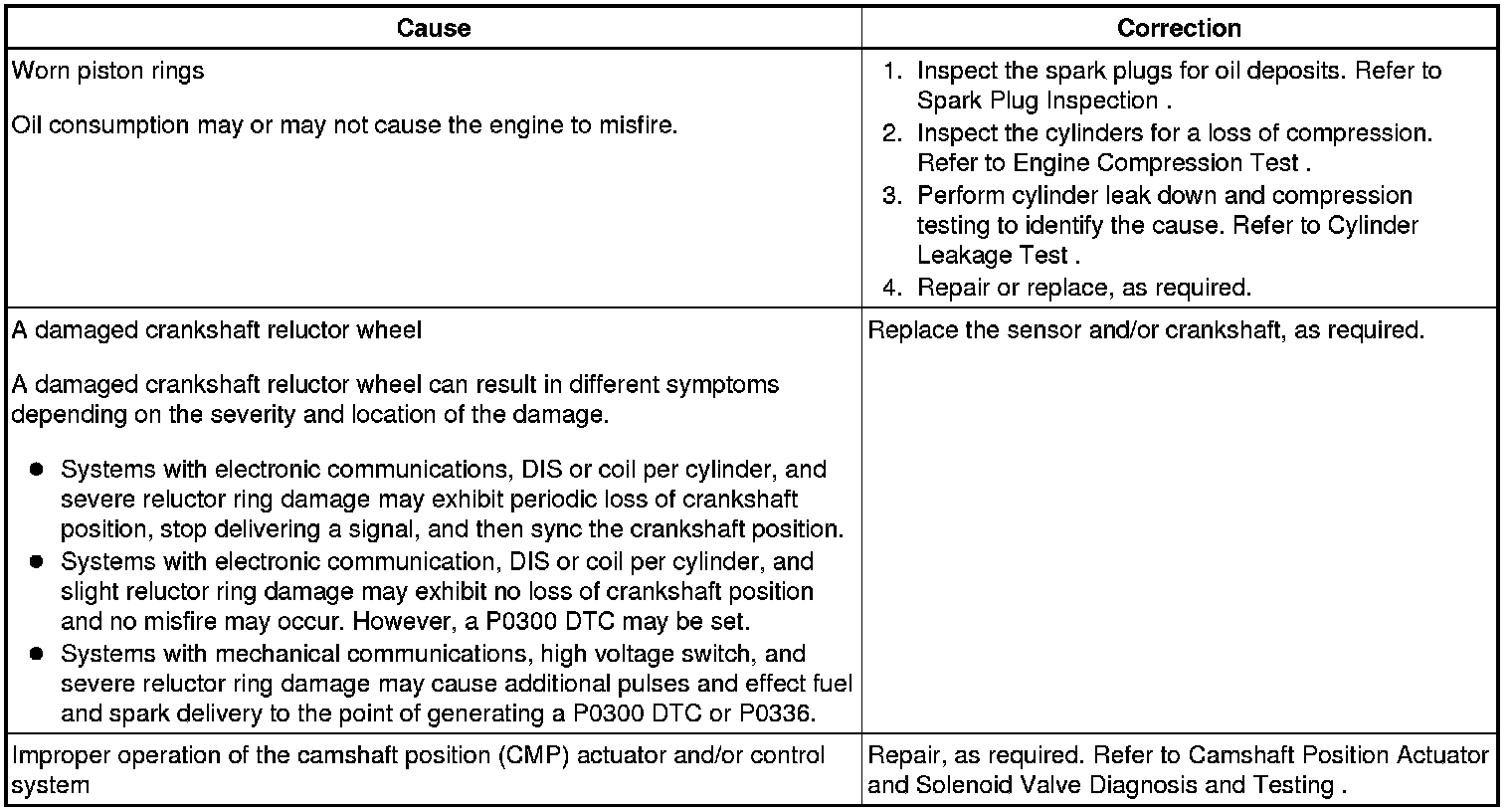
Task: Click step 4 'Repair or replace, as required'
Action: pos(1083,288)
